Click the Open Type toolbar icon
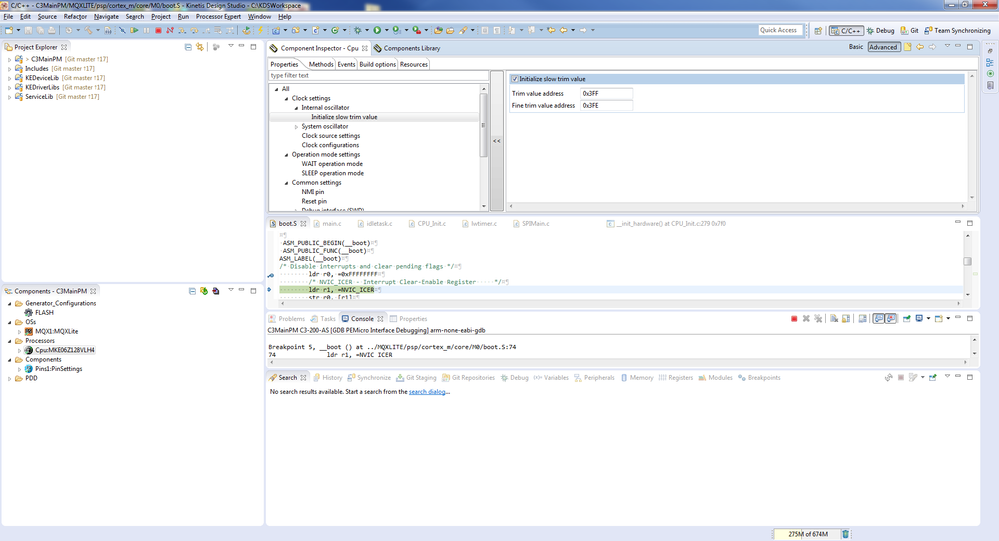The height and width of the screenshot is (541, 999). pyautogui.click(x=438, y=30)
